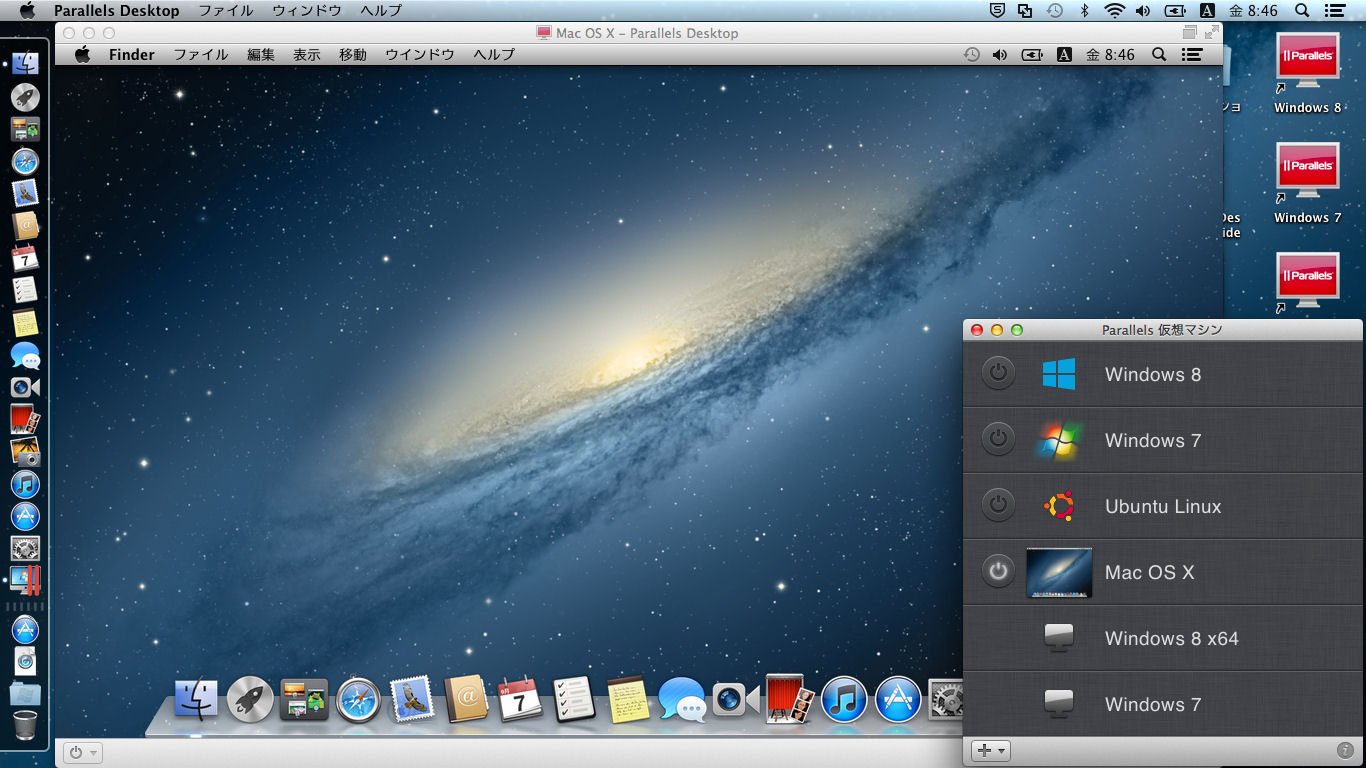
Task: Click Mac OS X thumbnail in VM list
Action: pos(1059,573)
